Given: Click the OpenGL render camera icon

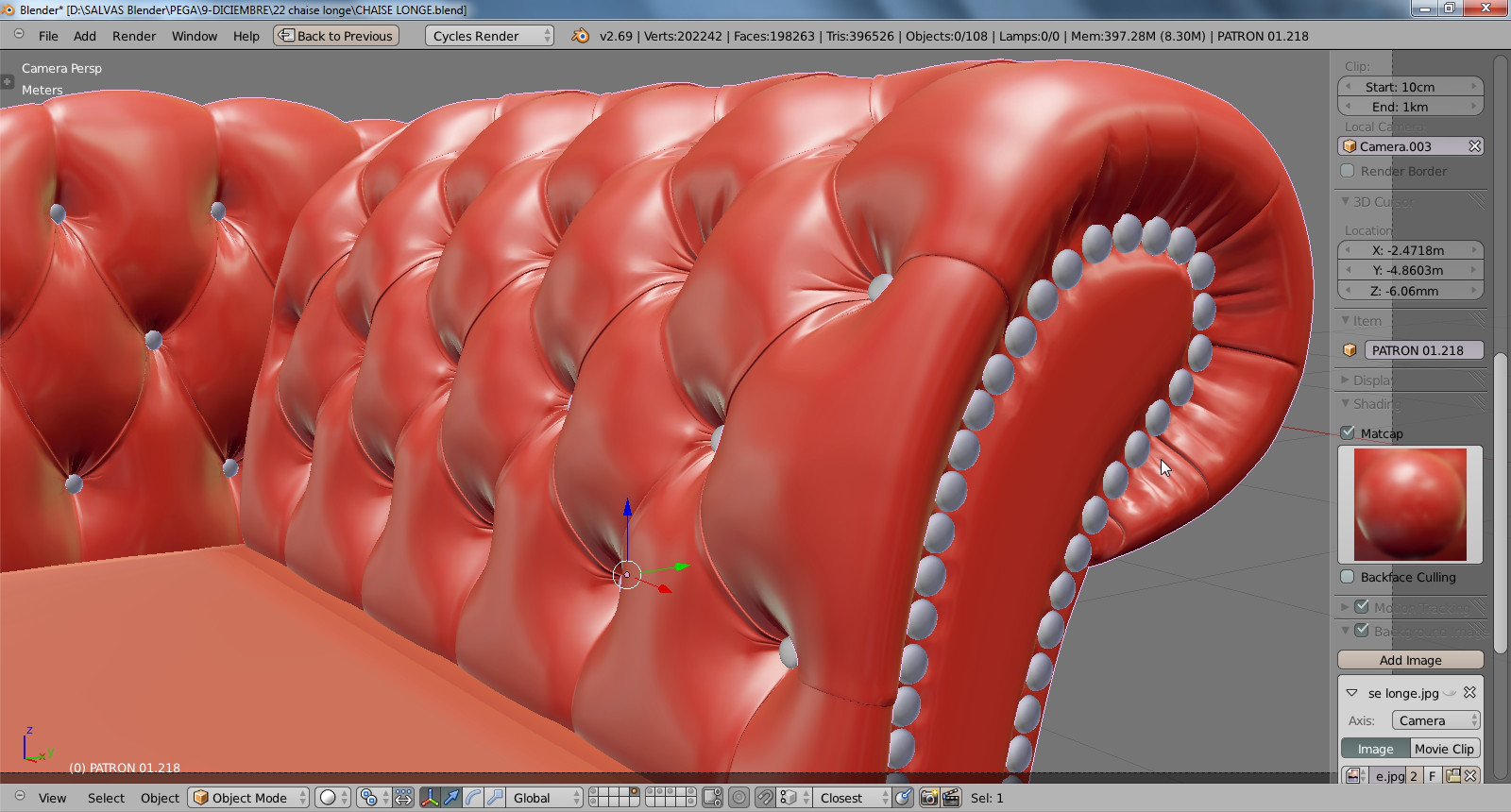Looking at the screenshot, I should coord(929,798).
